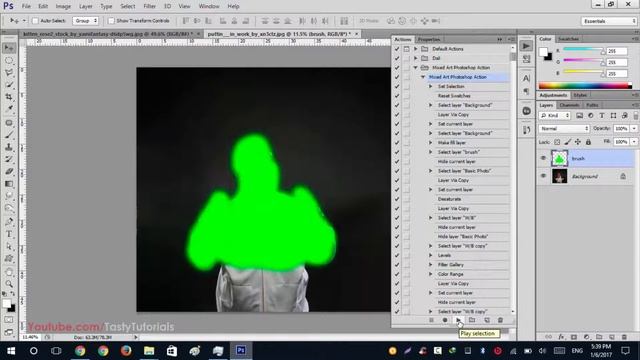Image resolution: width=640 pixels, height=360 pixels.
Task: Toggle Show Transform Controls checkbox
Action: [x=111, y=21]
